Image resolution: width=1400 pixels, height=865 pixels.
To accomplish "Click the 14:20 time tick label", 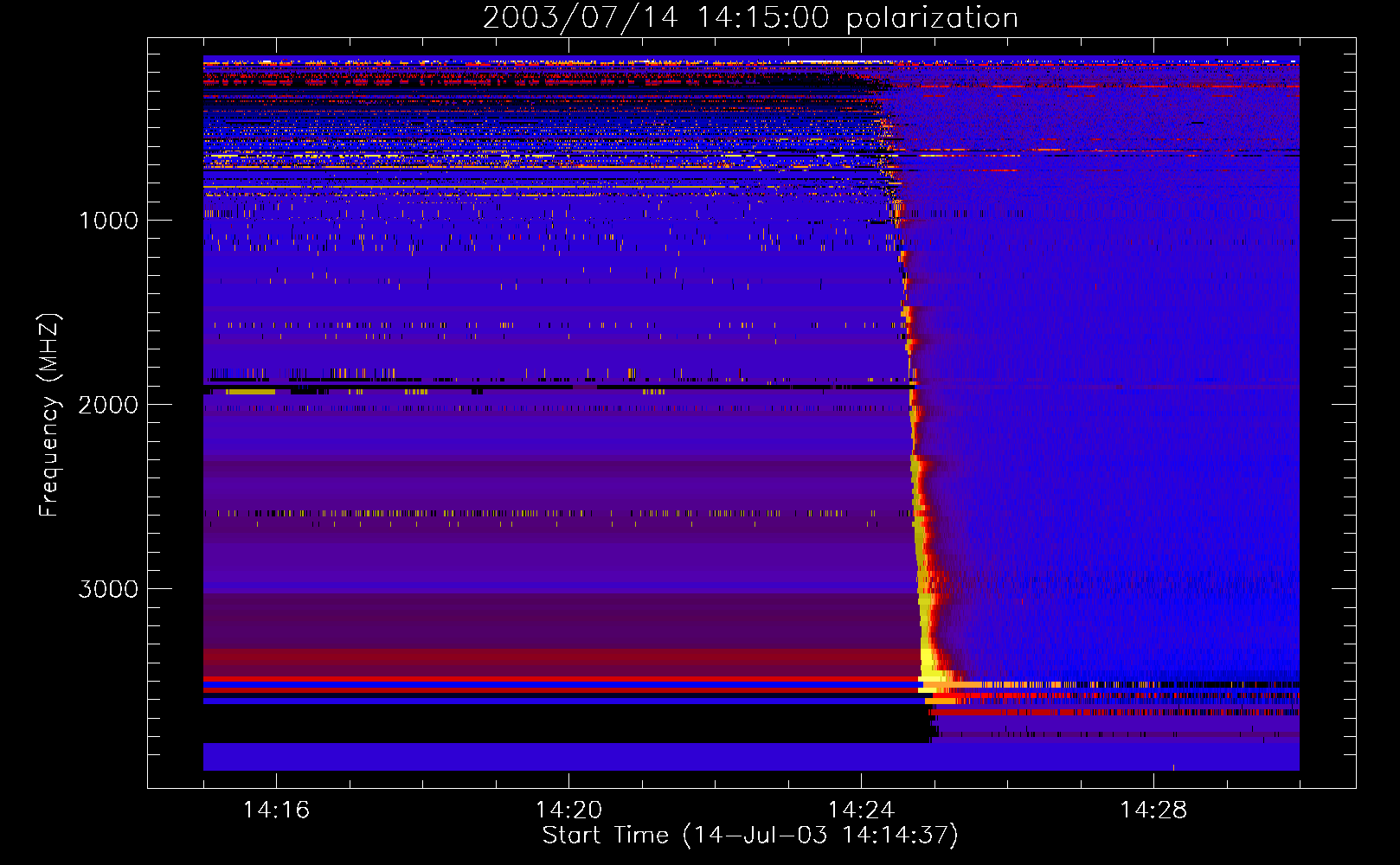I will [568, 810].
